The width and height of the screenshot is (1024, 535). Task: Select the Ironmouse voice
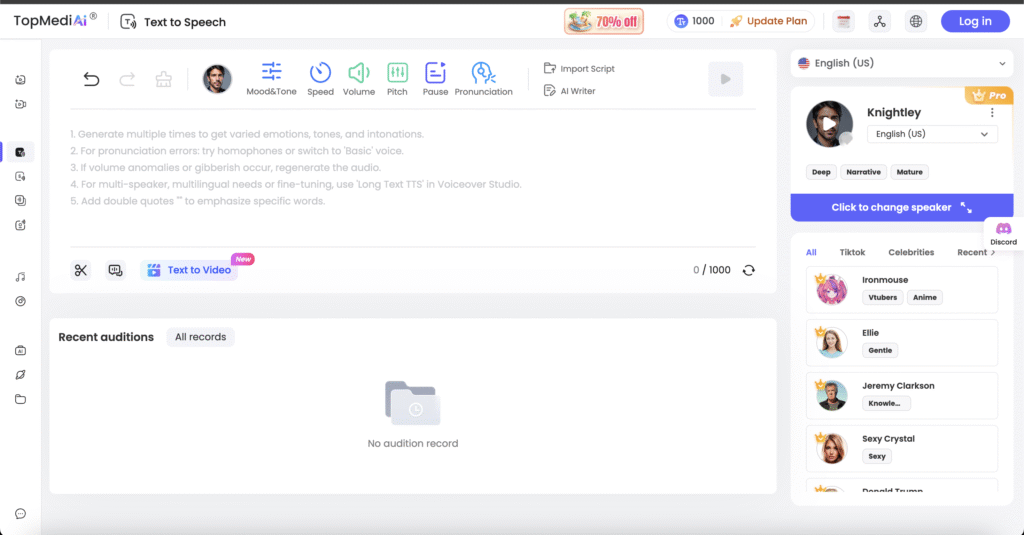pos(902,289)
